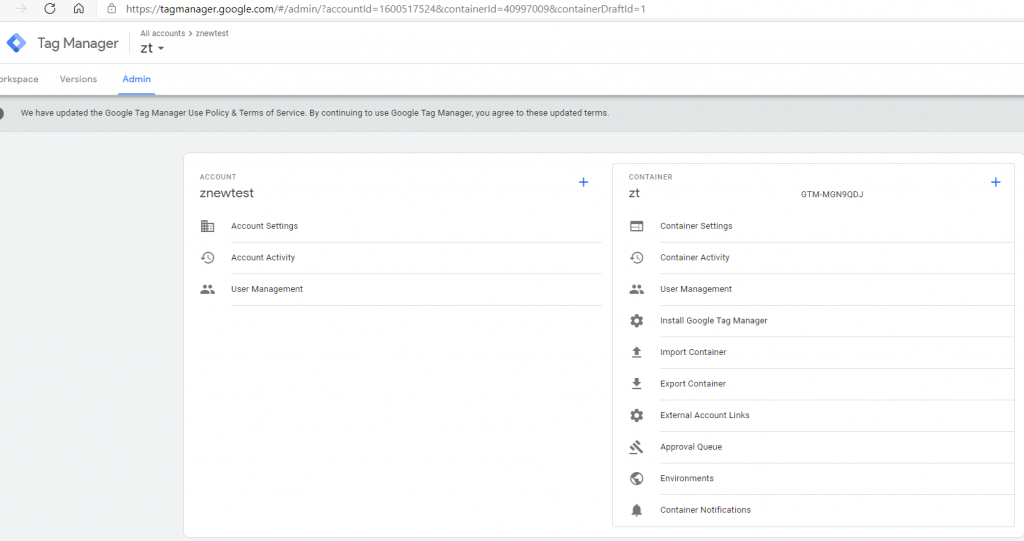Open External Account Links

tap(704, 415)
